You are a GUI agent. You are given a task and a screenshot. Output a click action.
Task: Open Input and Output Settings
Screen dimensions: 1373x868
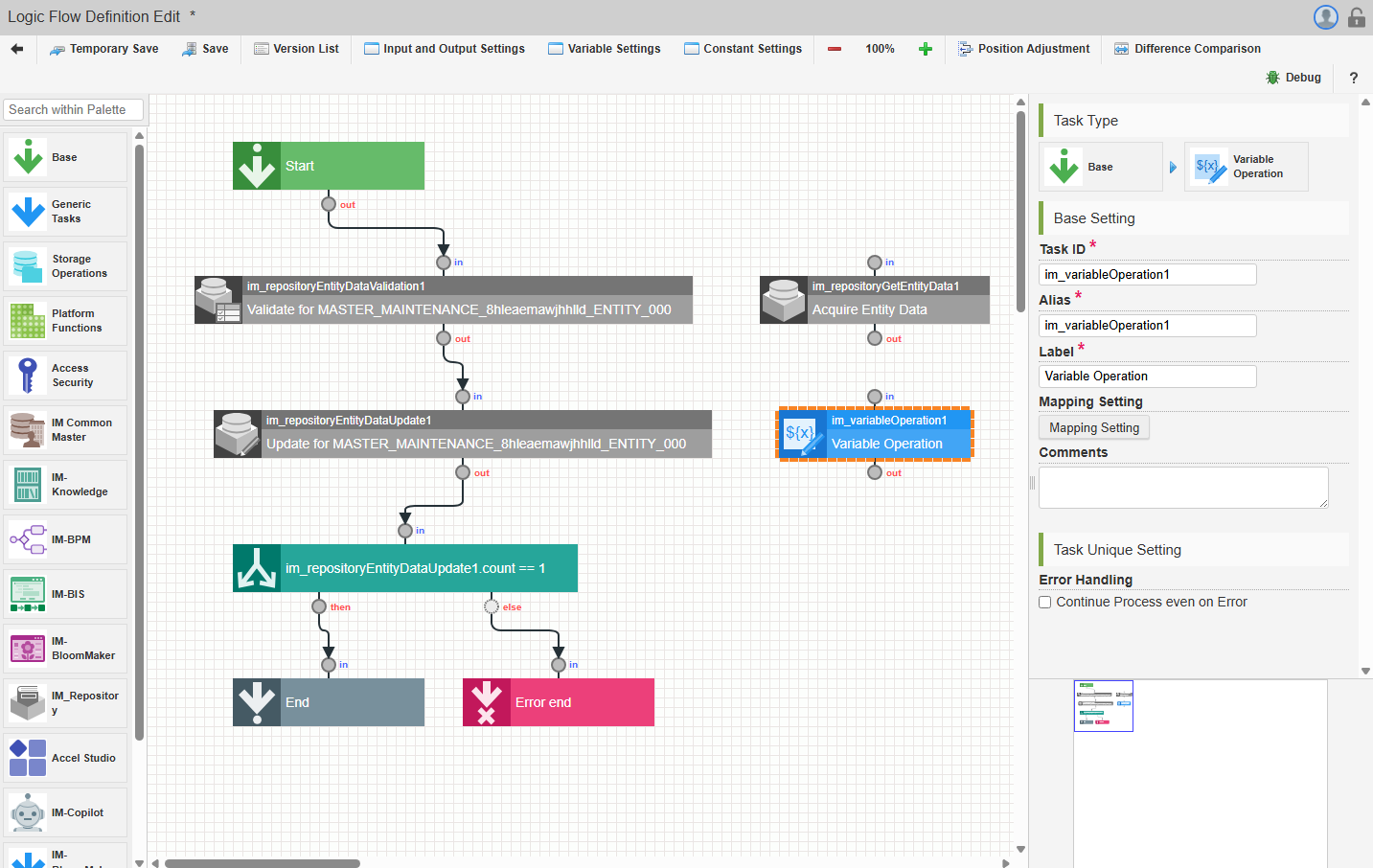(445, 49)
